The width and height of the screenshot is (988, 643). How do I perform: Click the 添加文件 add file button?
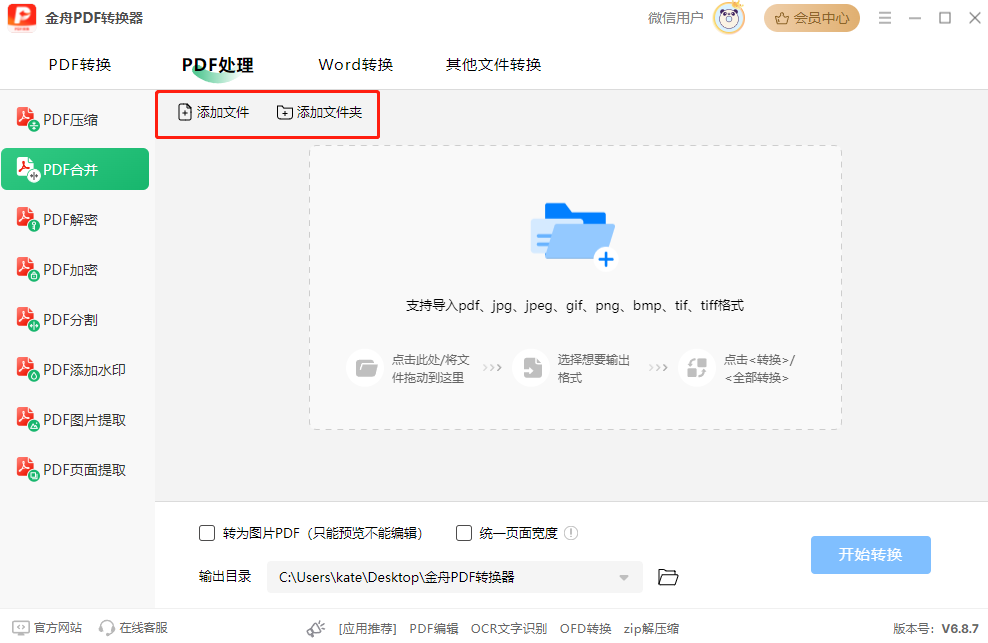tap(213, 112)
